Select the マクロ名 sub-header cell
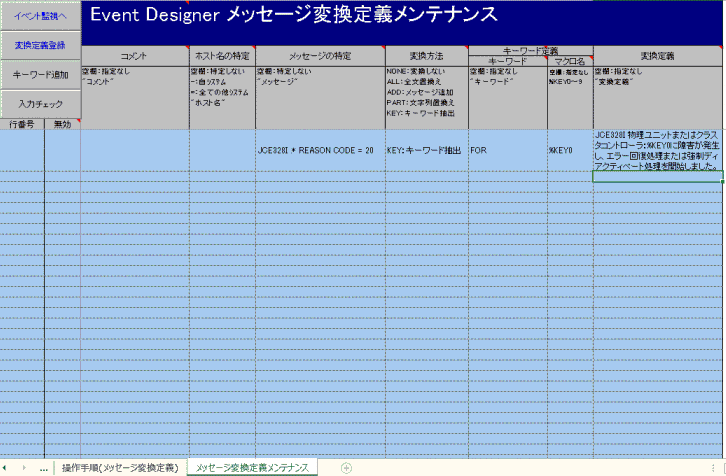Screen dimensions: 726x476 570,61
